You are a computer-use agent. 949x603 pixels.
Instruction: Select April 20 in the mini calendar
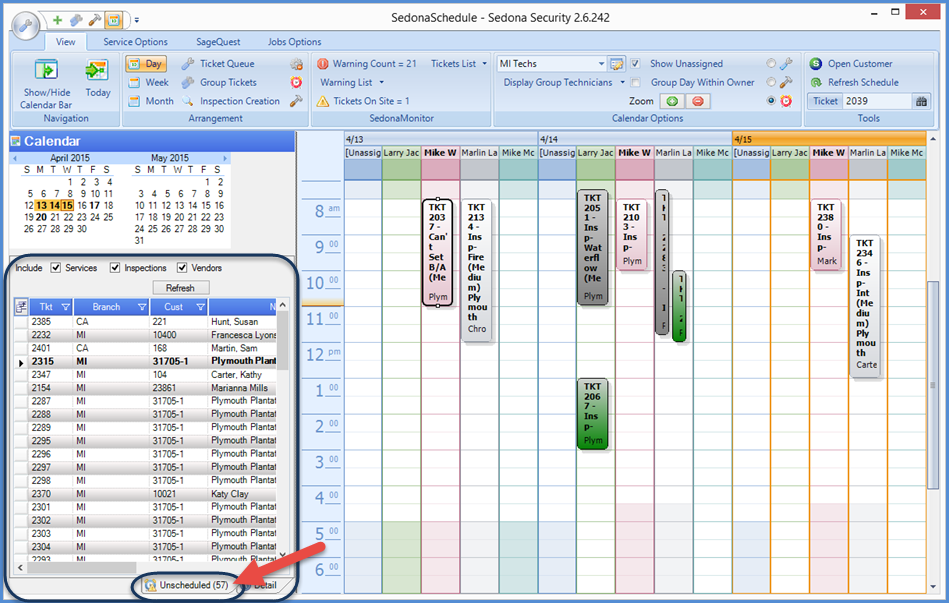click(41, 217)
